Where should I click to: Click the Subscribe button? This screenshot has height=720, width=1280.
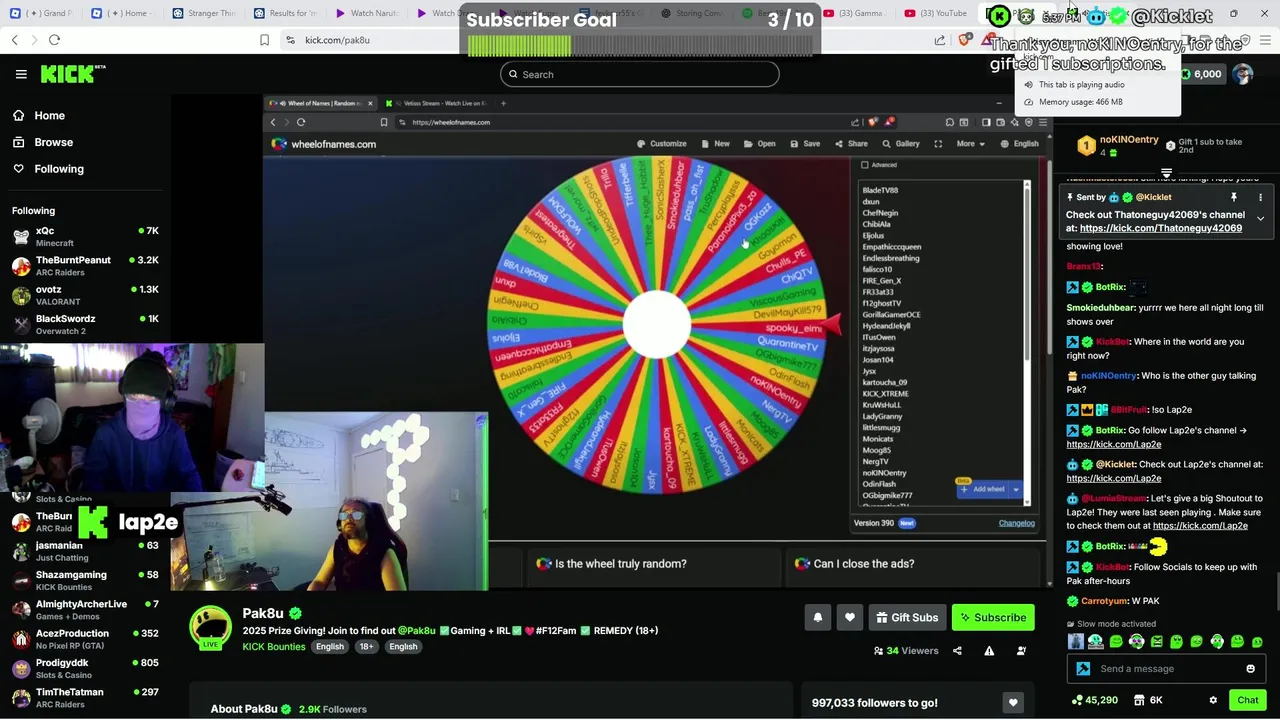point(993,618)
